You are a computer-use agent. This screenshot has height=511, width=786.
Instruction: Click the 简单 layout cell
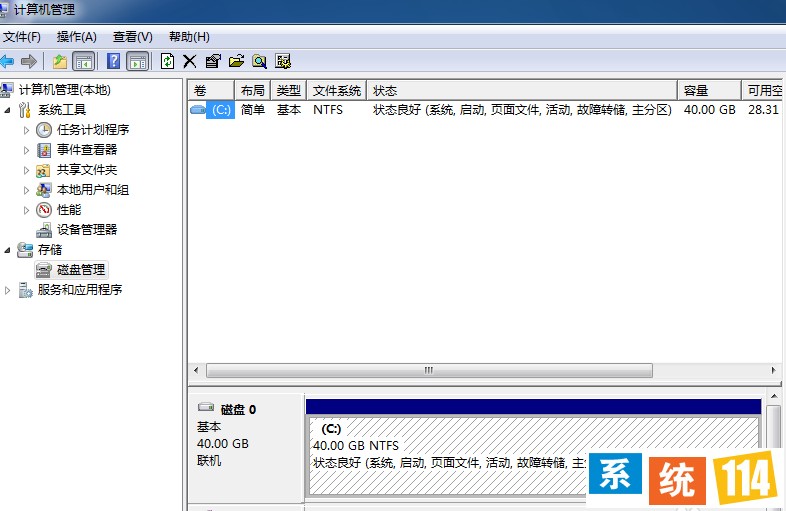coord(253,110)
